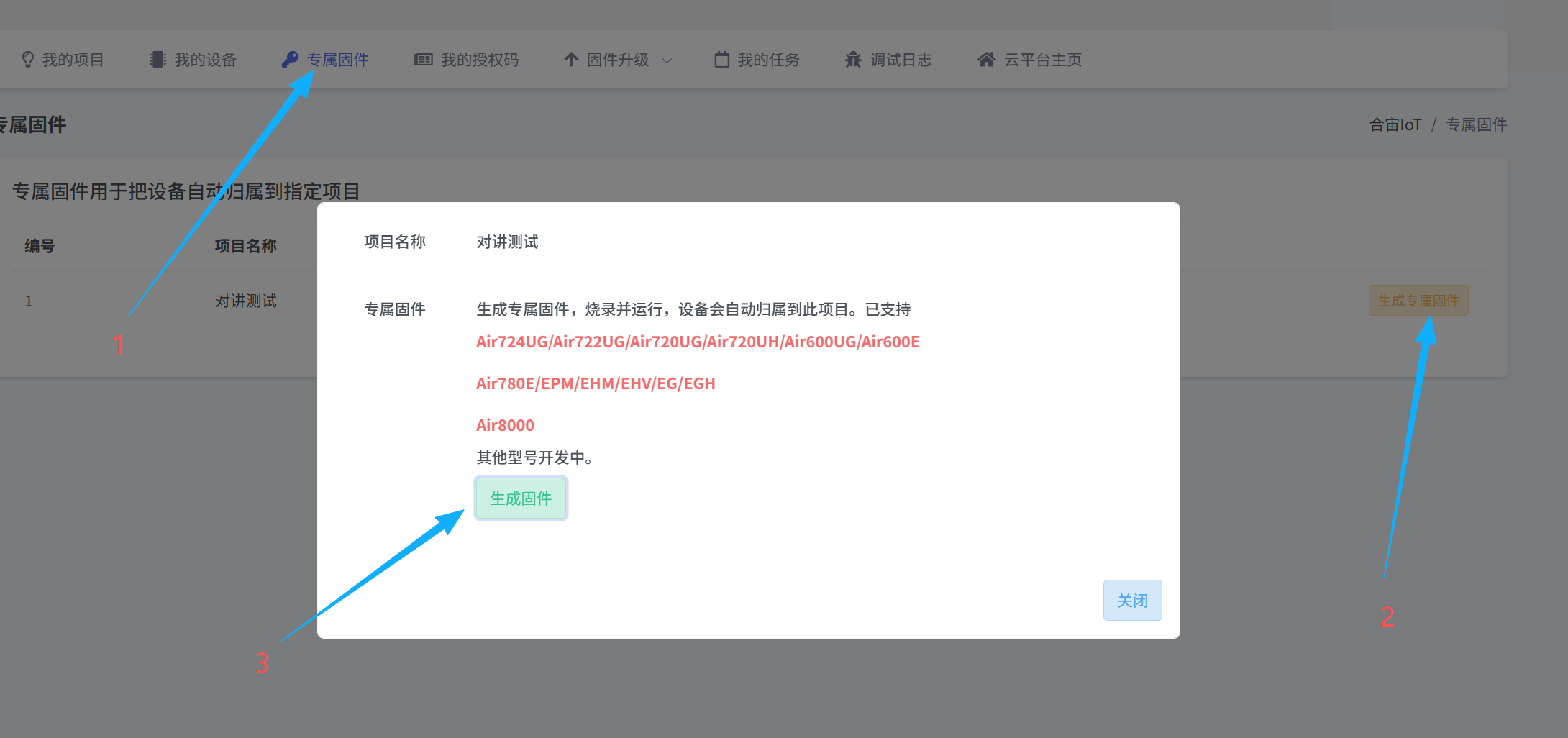
Task: Click the 其他型号开发中 note text
Action: click(x=534, y=458)
